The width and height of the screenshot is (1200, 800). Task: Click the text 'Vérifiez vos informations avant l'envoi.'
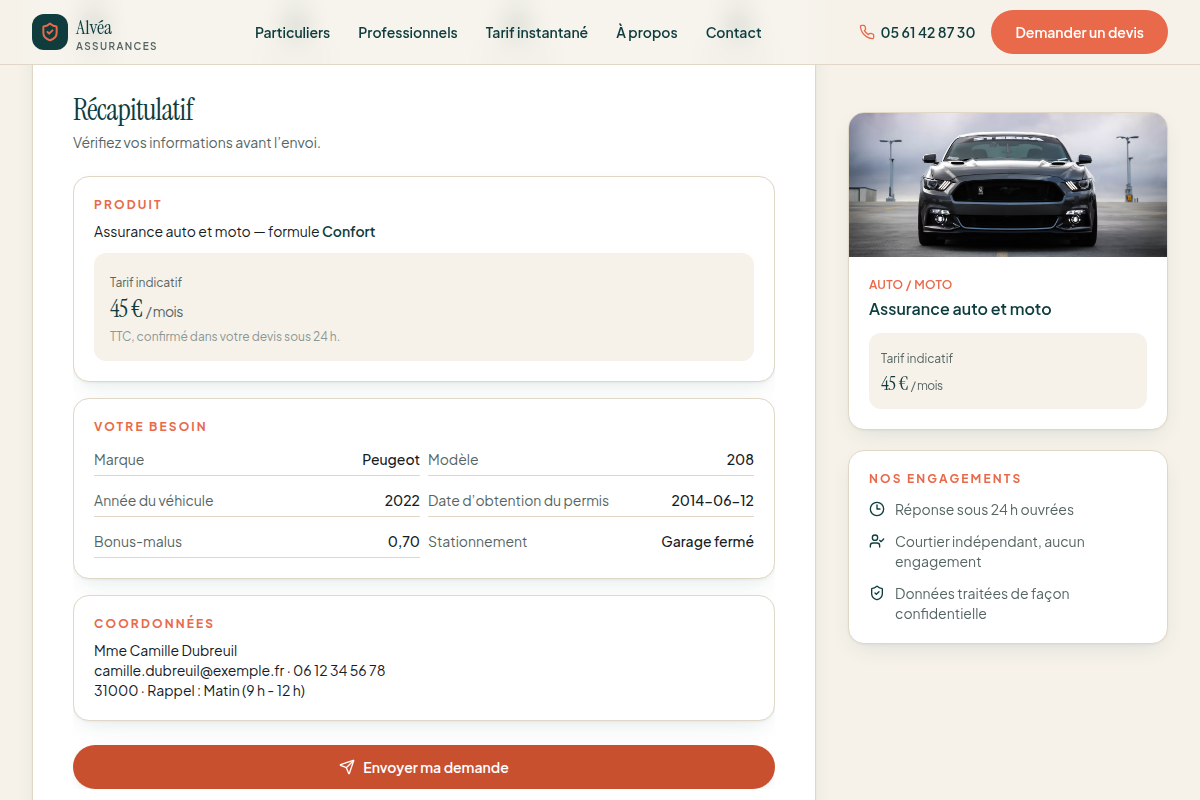pos(197,143)
